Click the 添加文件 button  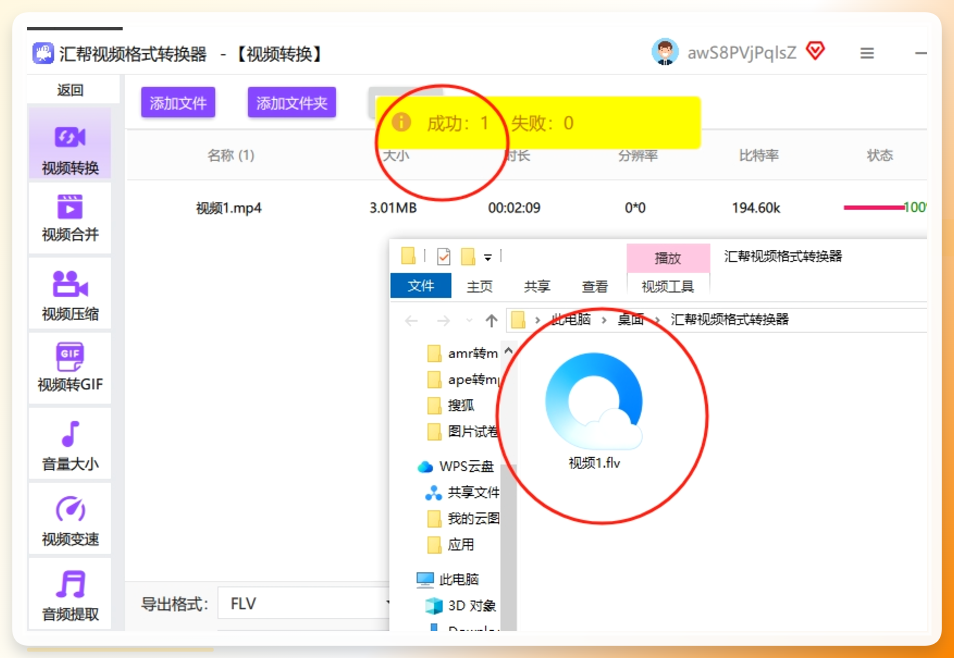click(x=178, y=103)
